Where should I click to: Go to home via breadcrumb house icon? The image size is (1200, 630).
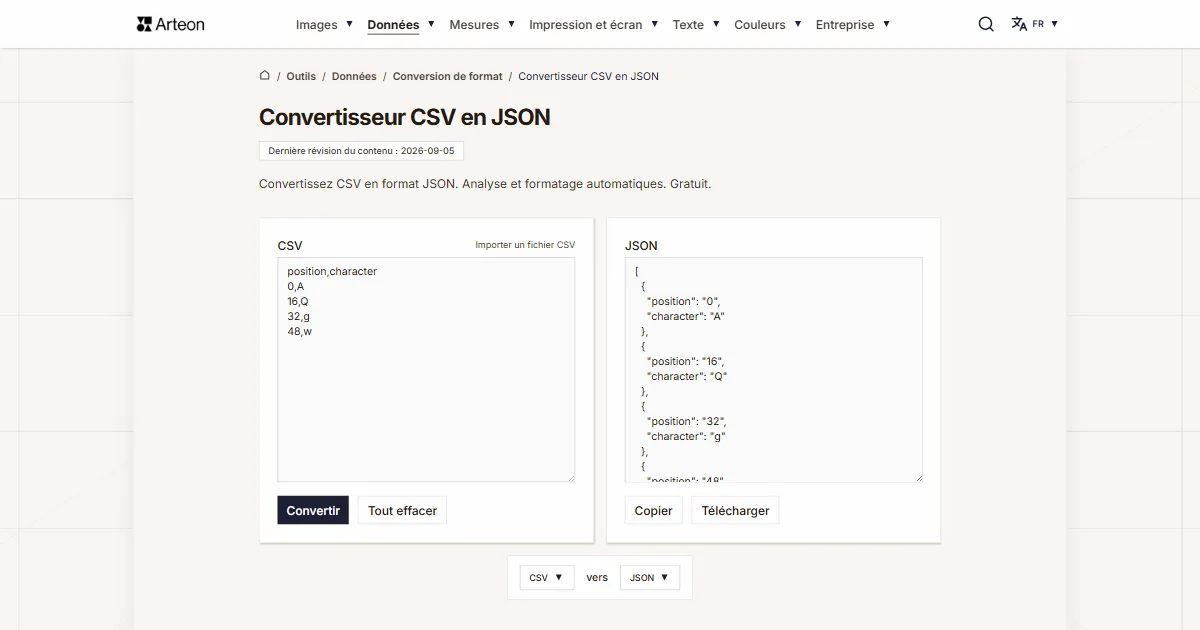coord(265,75)
